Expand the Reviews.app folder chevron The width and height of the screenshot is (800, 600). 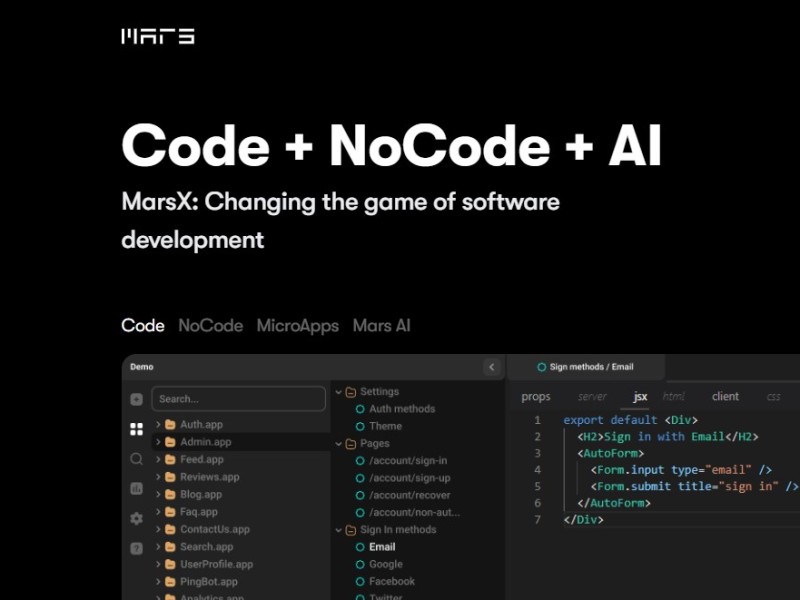click(x=158, y=477)
